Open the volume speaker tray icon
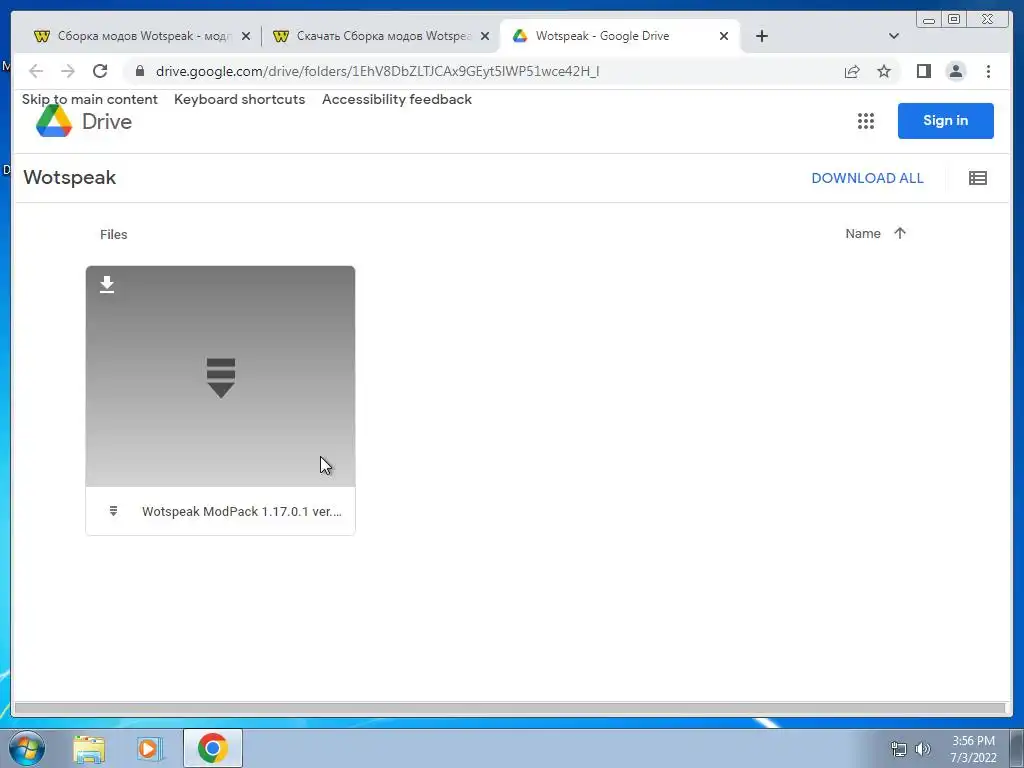The image size is (1024, 768). (x=923, y=749)
